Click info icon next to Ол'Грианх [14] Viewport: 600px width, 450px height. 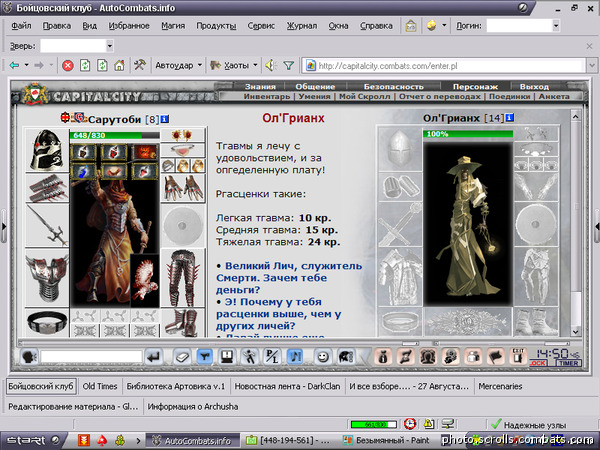click(509, 117)
